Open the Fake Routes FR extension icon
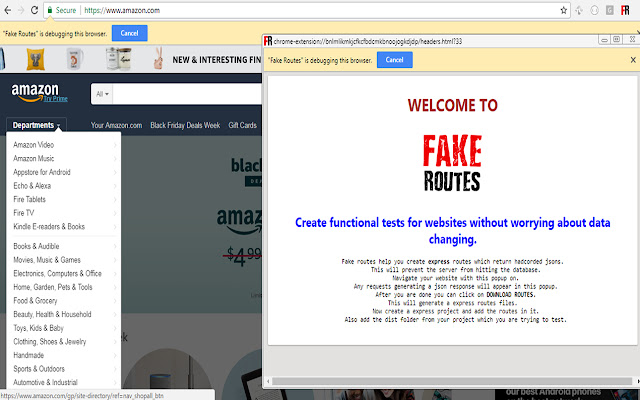This screenshot has height=400, width=640. [x=625, y=10]
